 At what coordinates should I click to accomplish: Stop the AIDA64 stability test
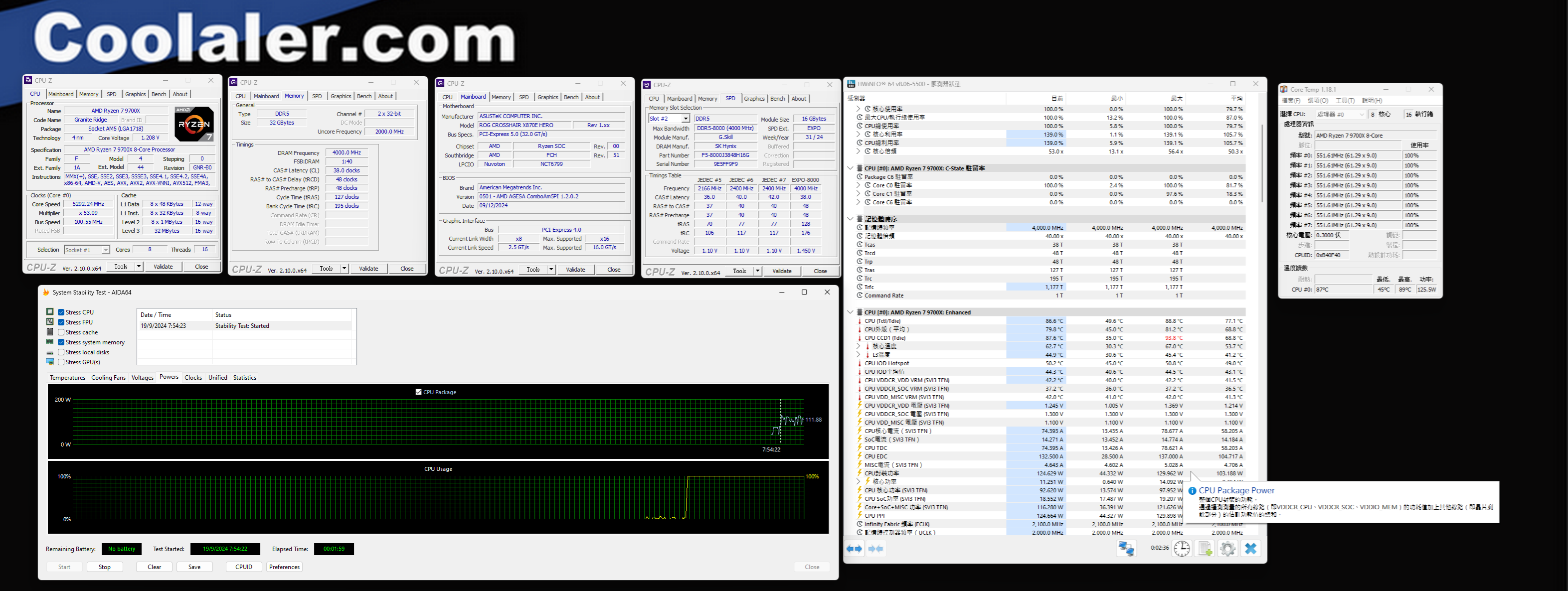tap(105, 567)
